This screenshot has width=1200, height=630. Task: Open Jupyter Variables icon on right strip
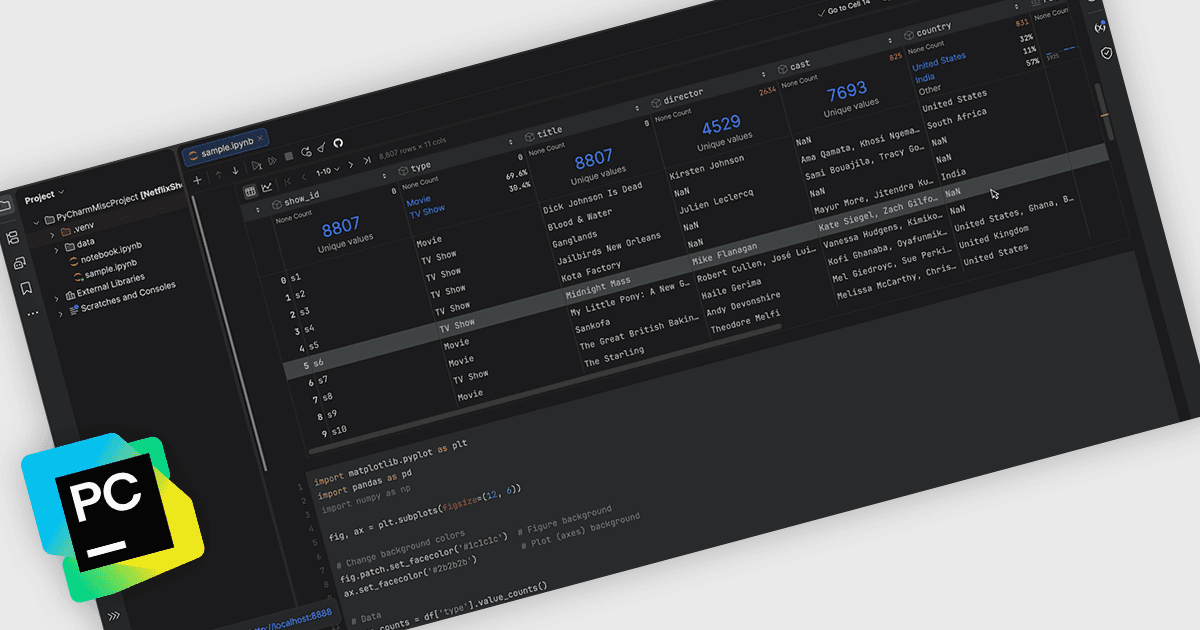tap(1101, 26)
